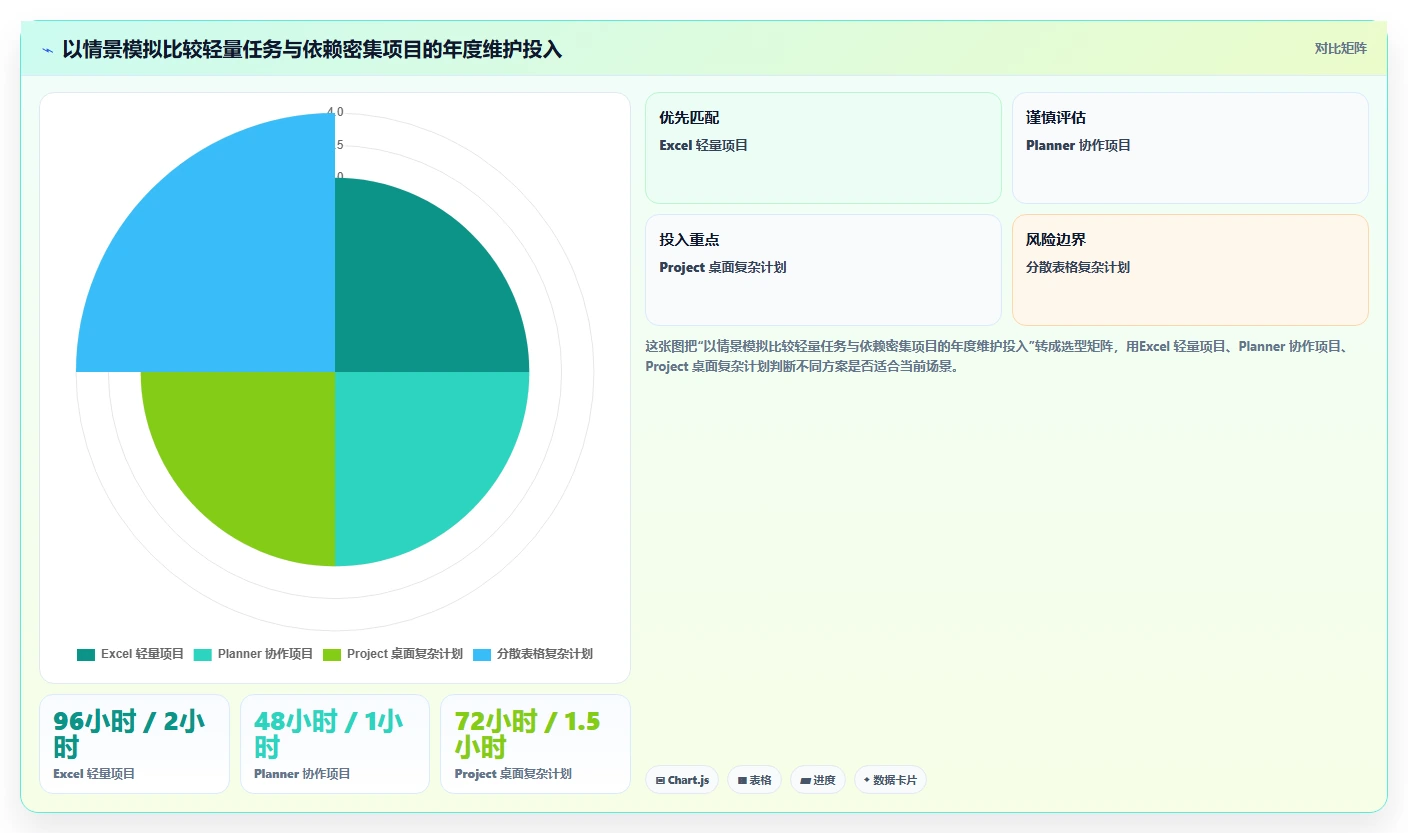1408x833 pixels.
Task: Click the 对比矩阵 label in header
Action: [x=1340, y=49]
